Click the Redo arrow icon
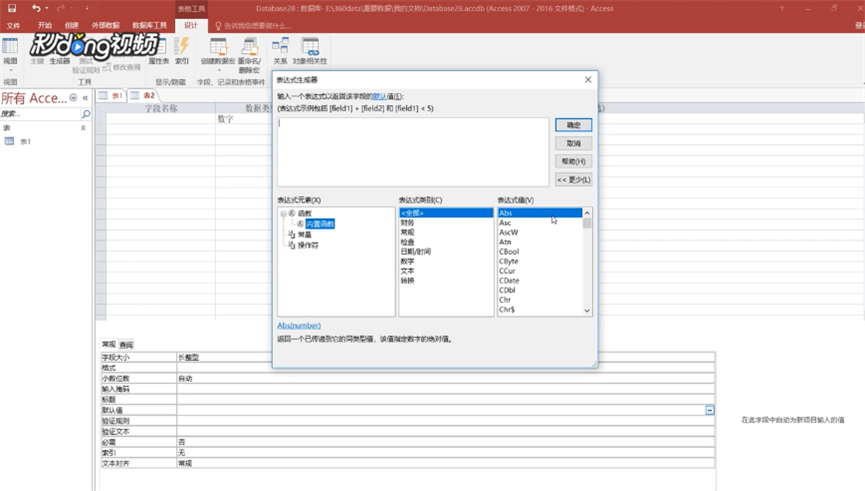This screenshot has height=491, width=865. 61,8
